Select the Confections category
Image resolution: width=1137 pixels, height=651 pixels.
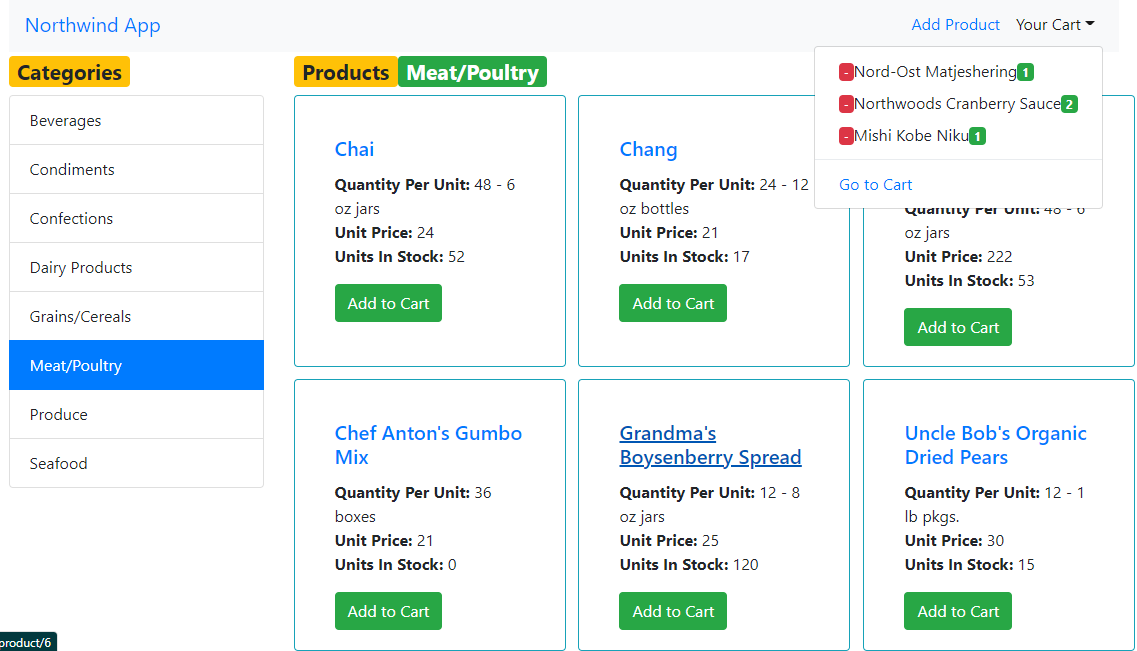click(x=136, y=218)
